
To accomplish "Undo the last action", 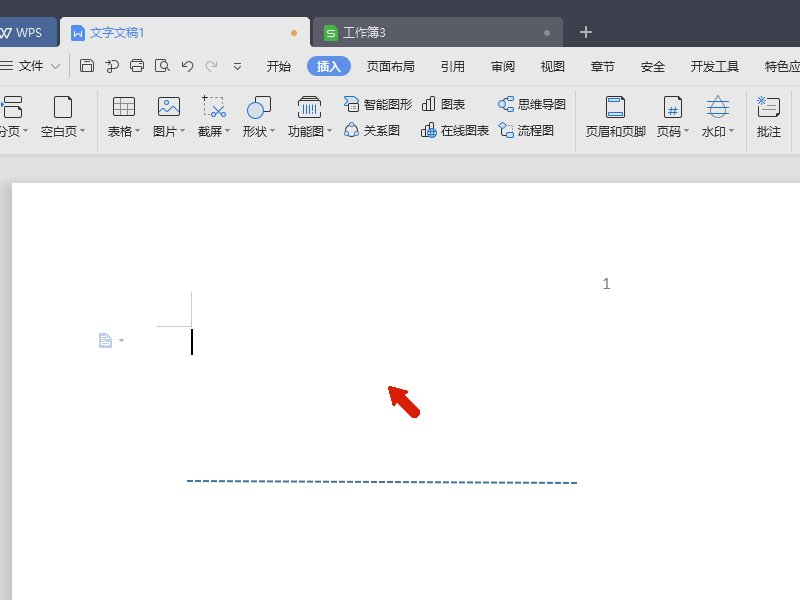I will (187, 66).
